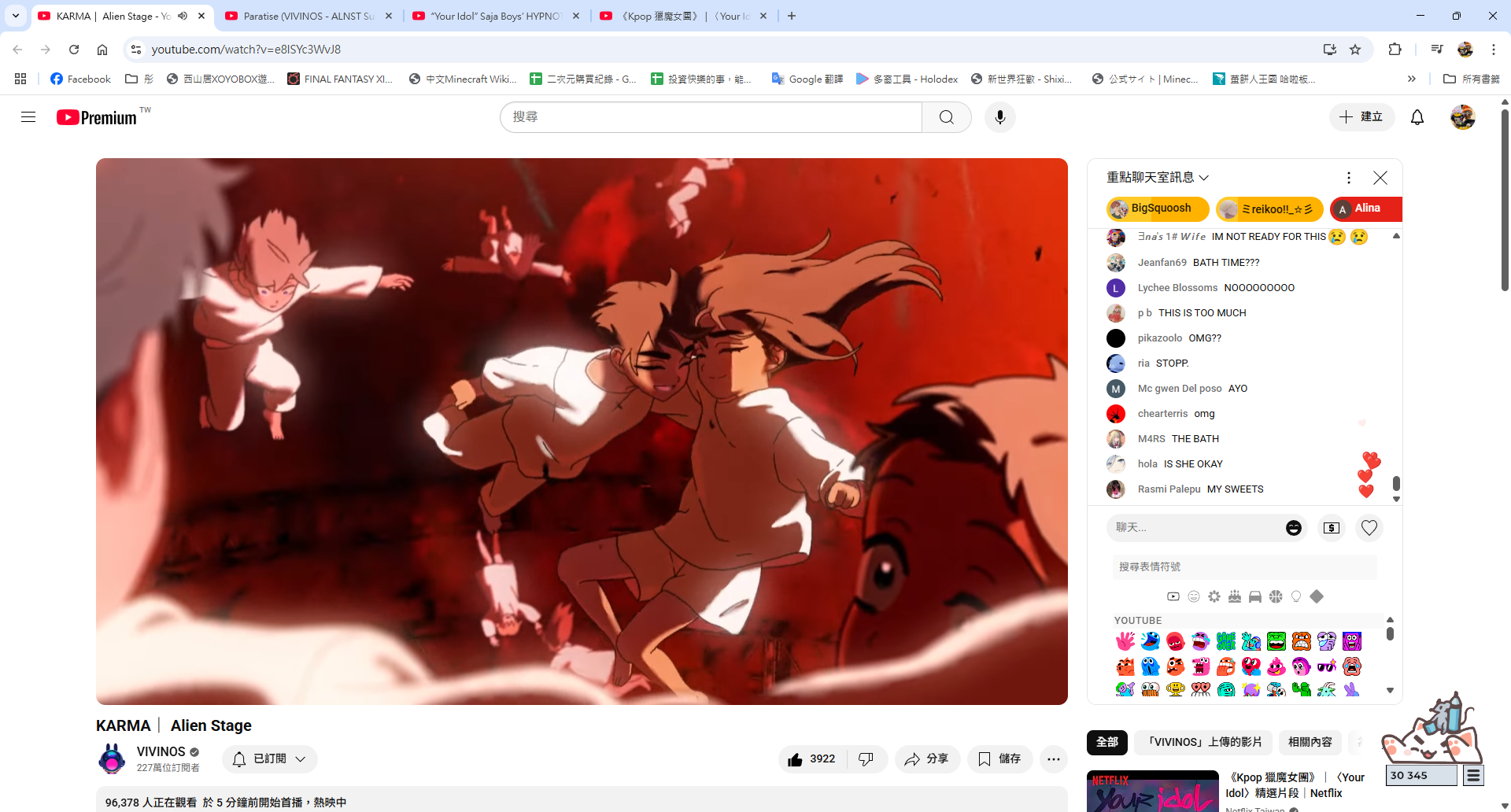The width and height of the screenshot is (1511, 812).
Task: Dislike the video with thumbs down
Action: [866, 759]
